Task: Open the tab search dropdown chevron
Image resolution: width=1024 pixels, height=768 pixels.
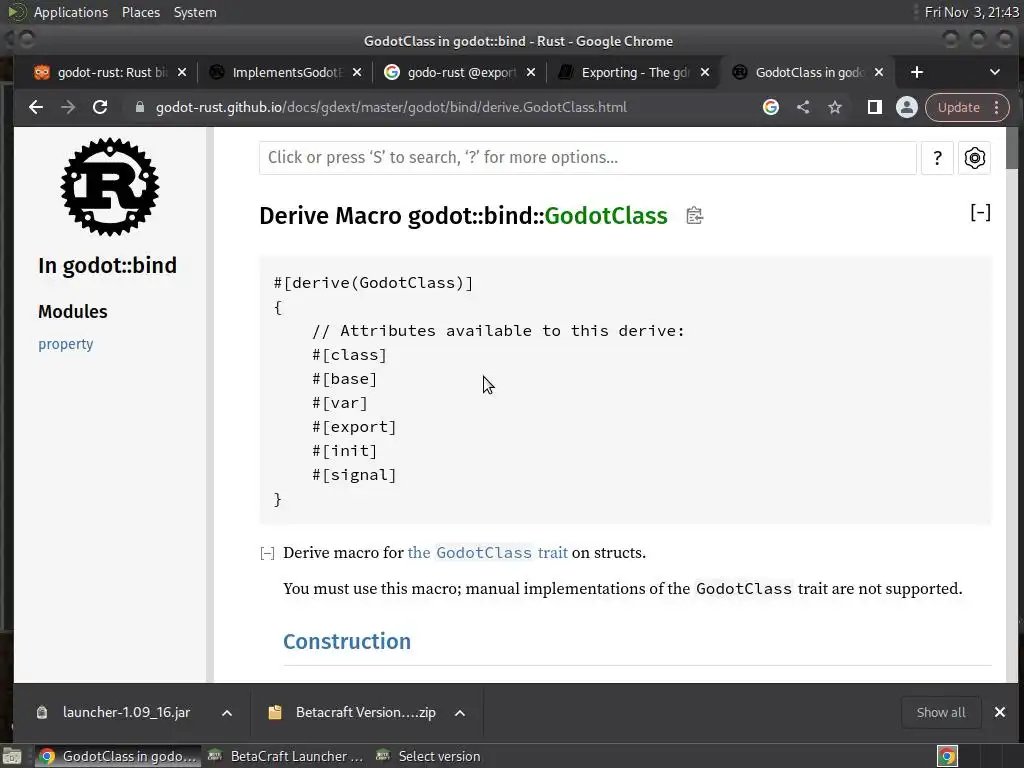Action: [x=995, y=72]
